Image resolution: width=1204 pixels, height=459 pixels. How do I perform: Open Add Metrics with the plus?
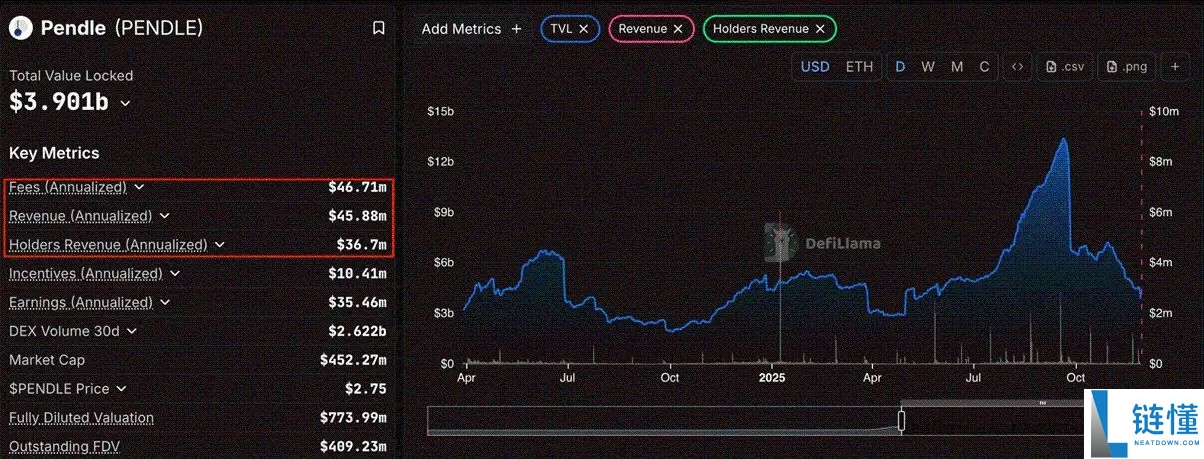coord(516,29)
